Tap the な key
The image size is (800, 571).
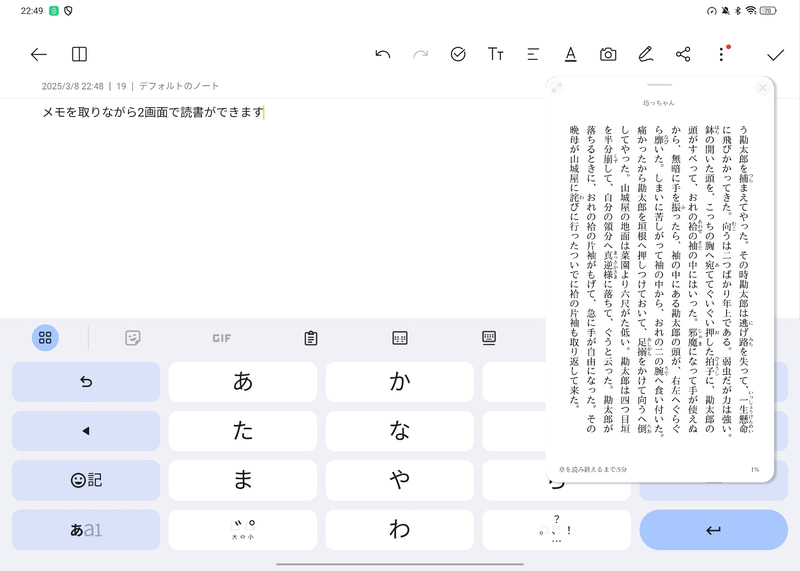(399, 431)
